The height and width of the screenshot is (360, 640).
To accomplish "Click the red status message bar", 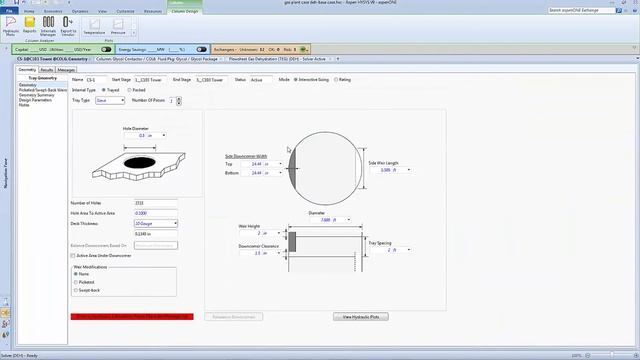I will click(132, 317).
